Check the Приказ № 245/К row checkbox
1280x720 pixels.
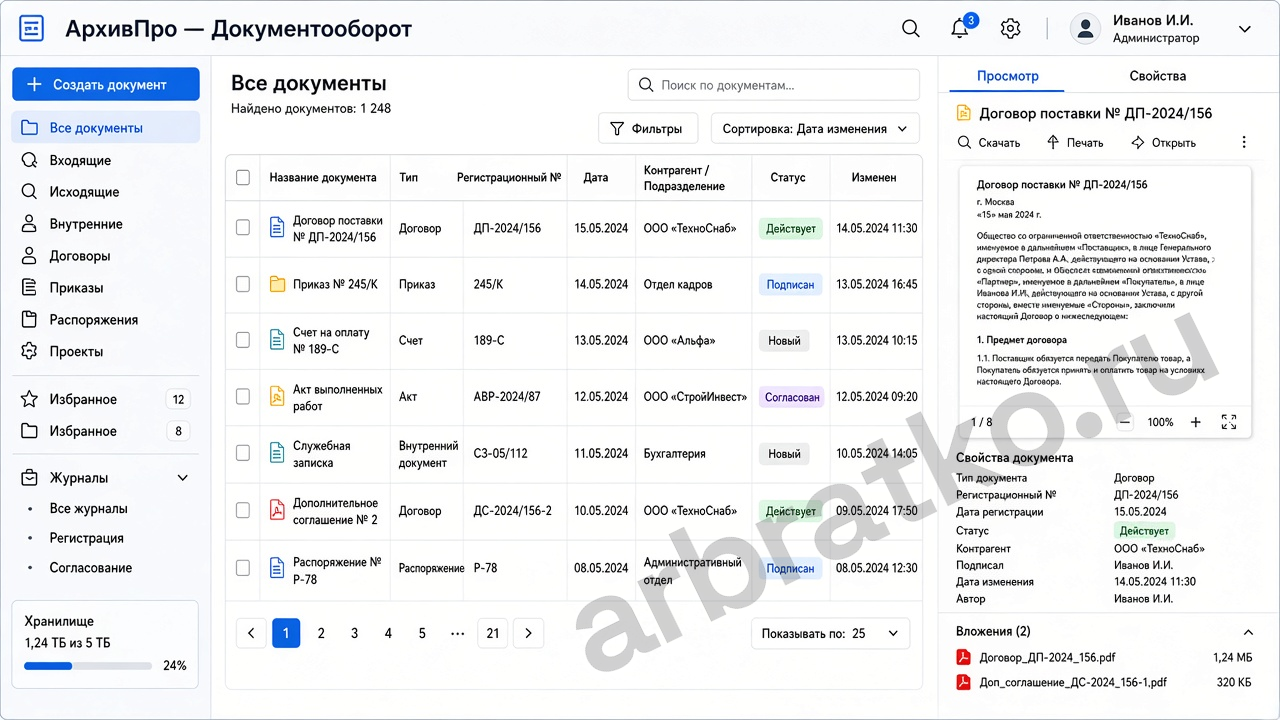coord(243,284)
